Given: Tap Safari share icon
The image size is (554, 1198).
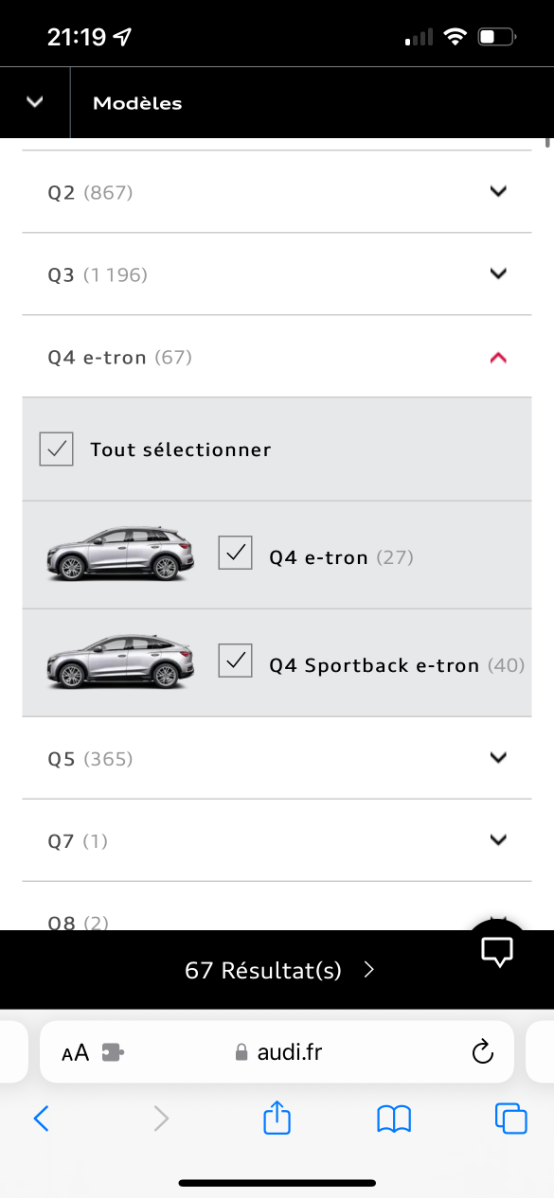Looking at the screenshot, I should tap(277, 1119).
